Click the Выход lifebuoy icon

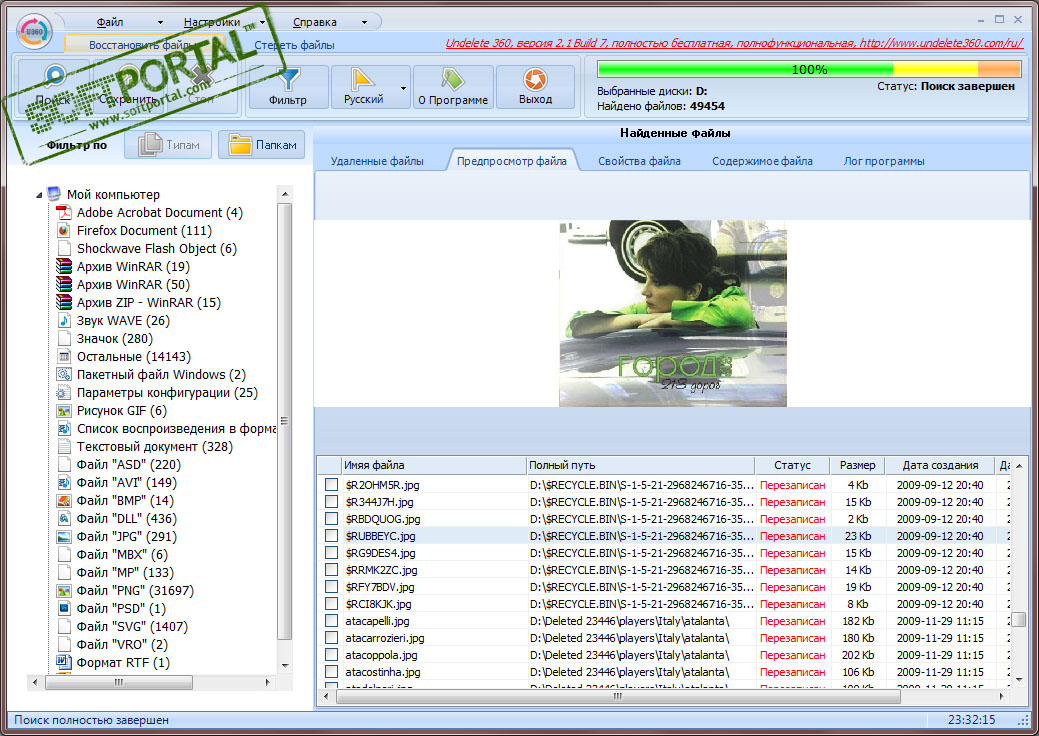(535, 79)
